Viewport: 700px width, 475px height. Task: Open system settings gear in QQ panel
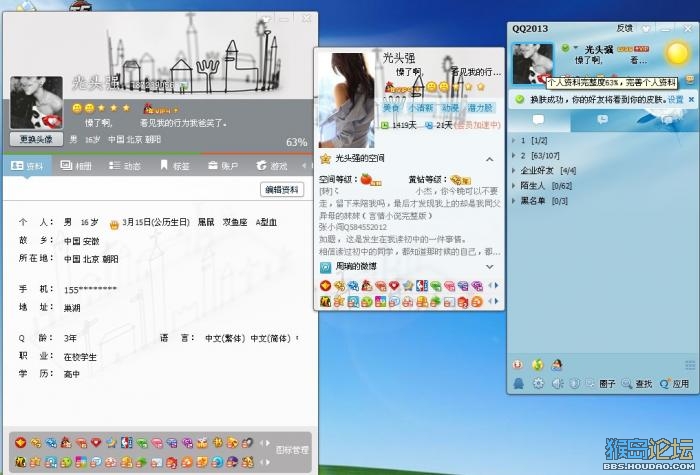pos(538,383)
